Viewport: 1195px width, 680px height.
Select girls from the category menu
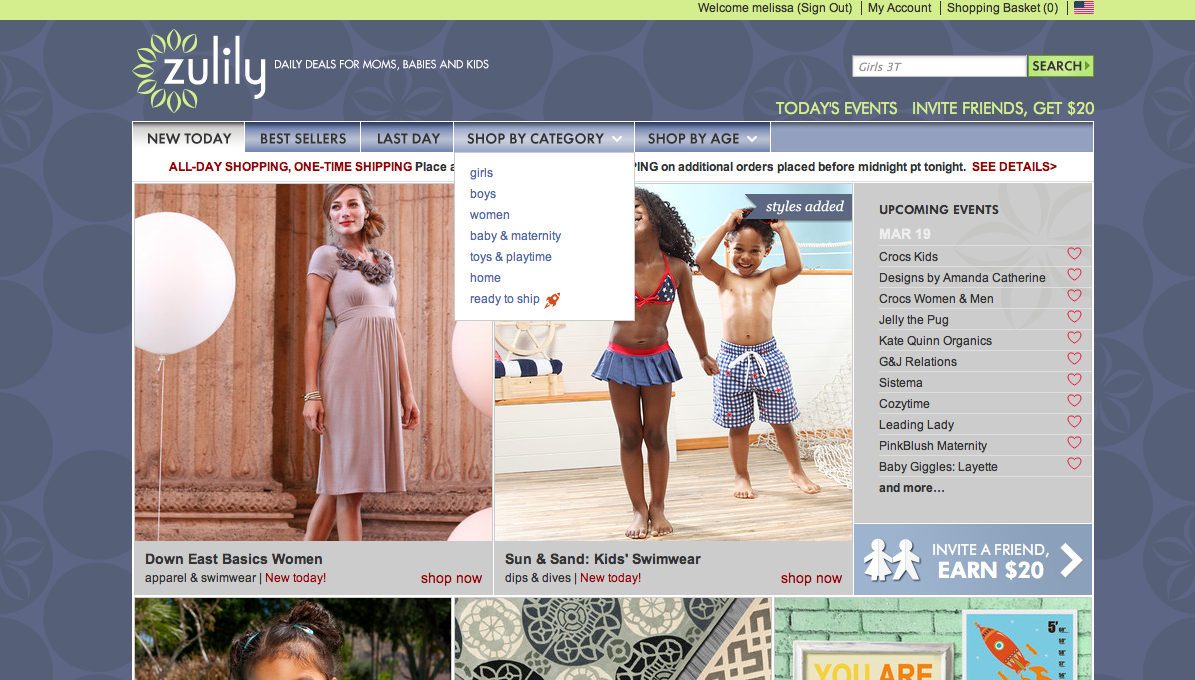(482, 173)
